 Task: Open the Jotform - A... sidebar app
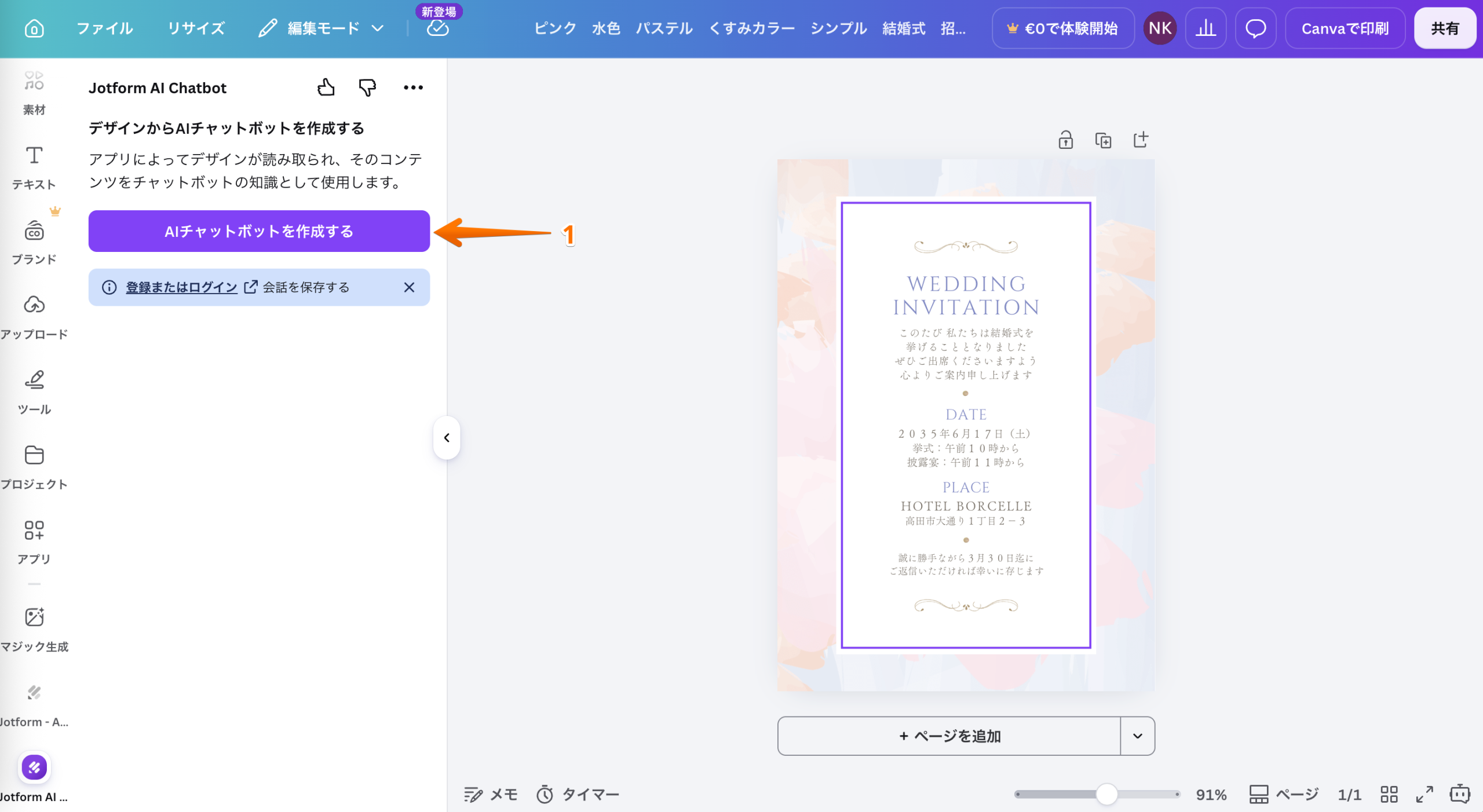(x=34, y=705)
